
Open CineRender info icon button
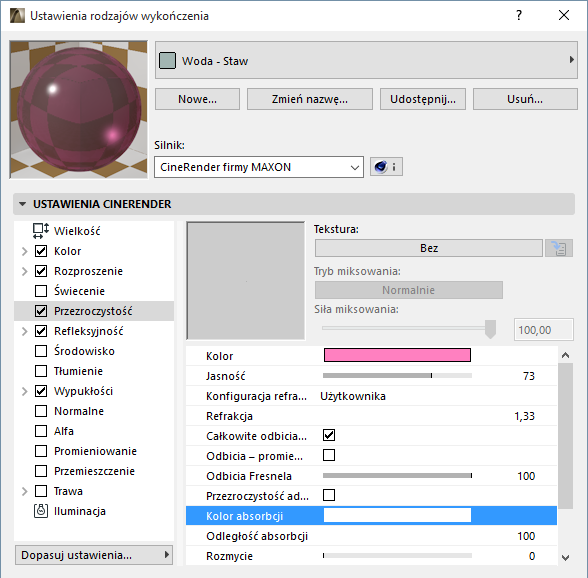coord(386,167)
